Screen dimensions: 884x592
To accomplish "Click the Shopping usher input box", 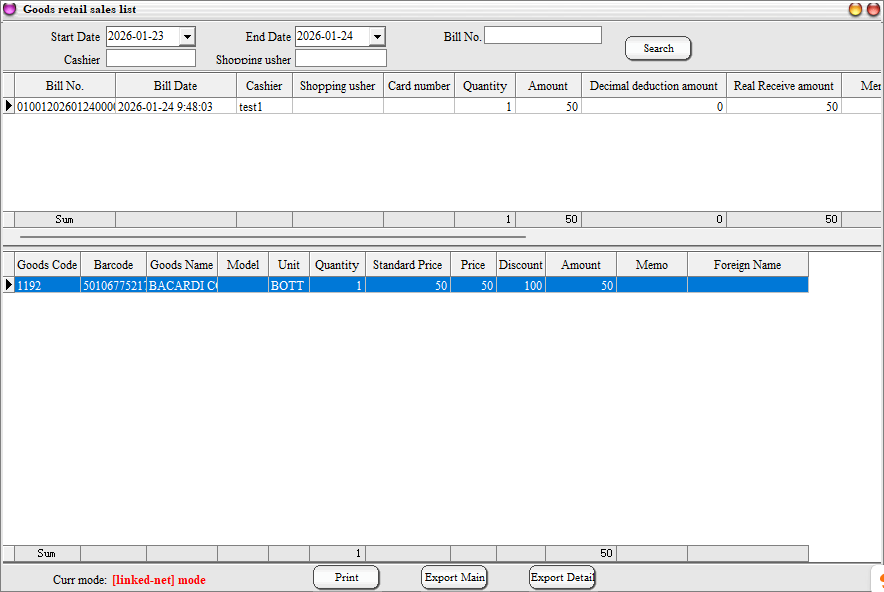I will 340,59.
